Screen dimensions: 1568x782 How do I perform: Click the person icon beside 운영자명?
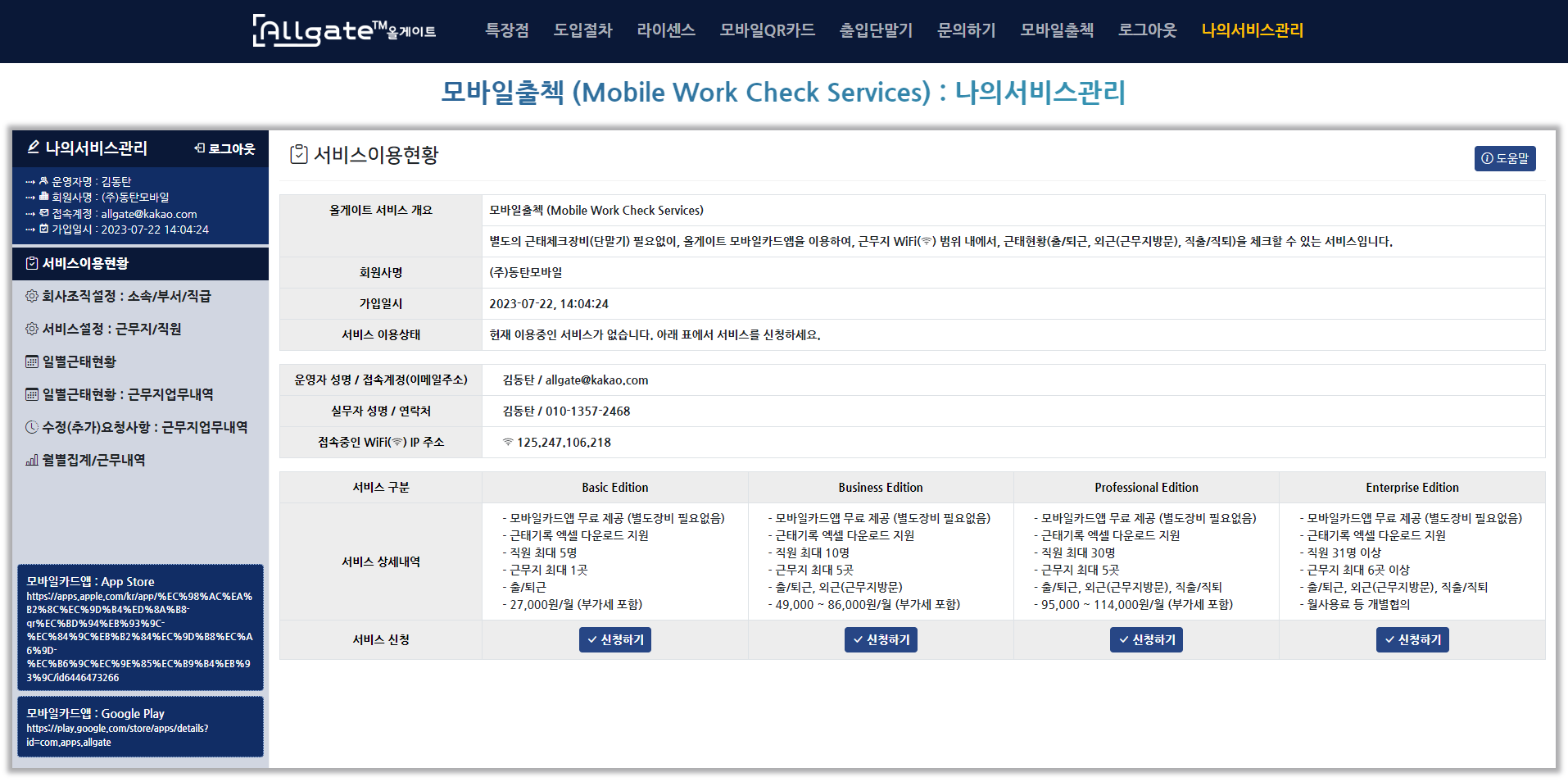pos(44,181)
